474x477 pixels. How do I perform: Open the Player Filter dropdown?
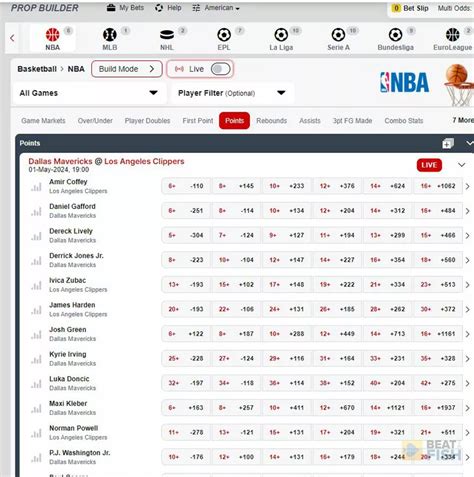(232, 93)
